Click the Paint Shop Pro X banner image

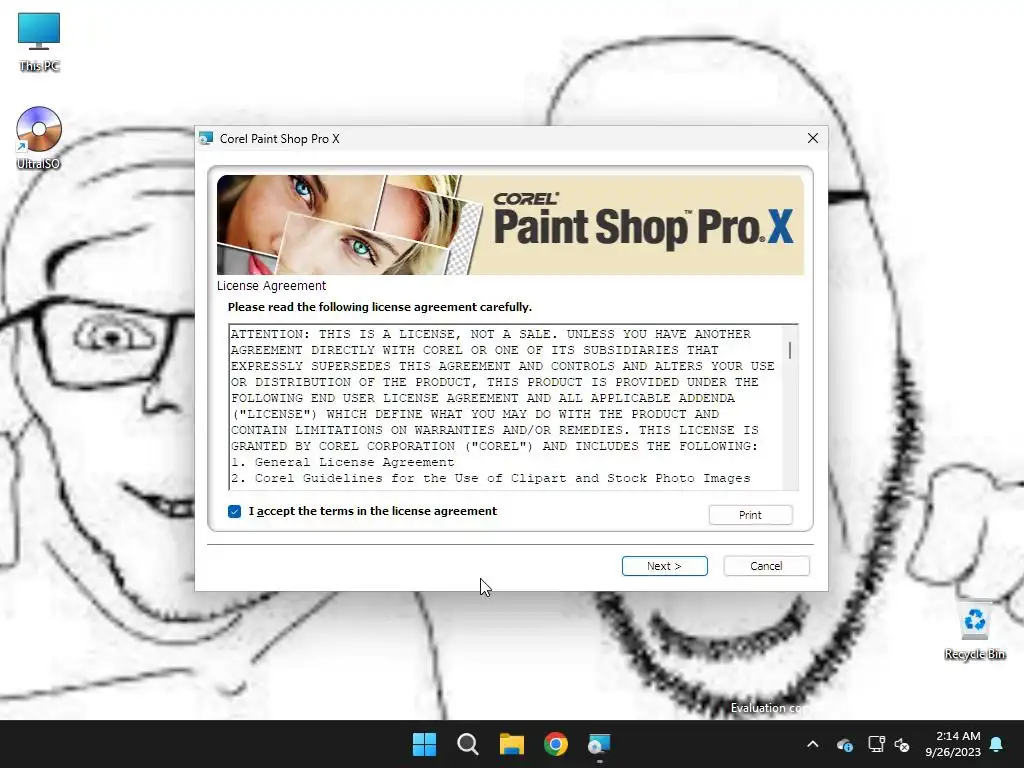coord(510,225)
